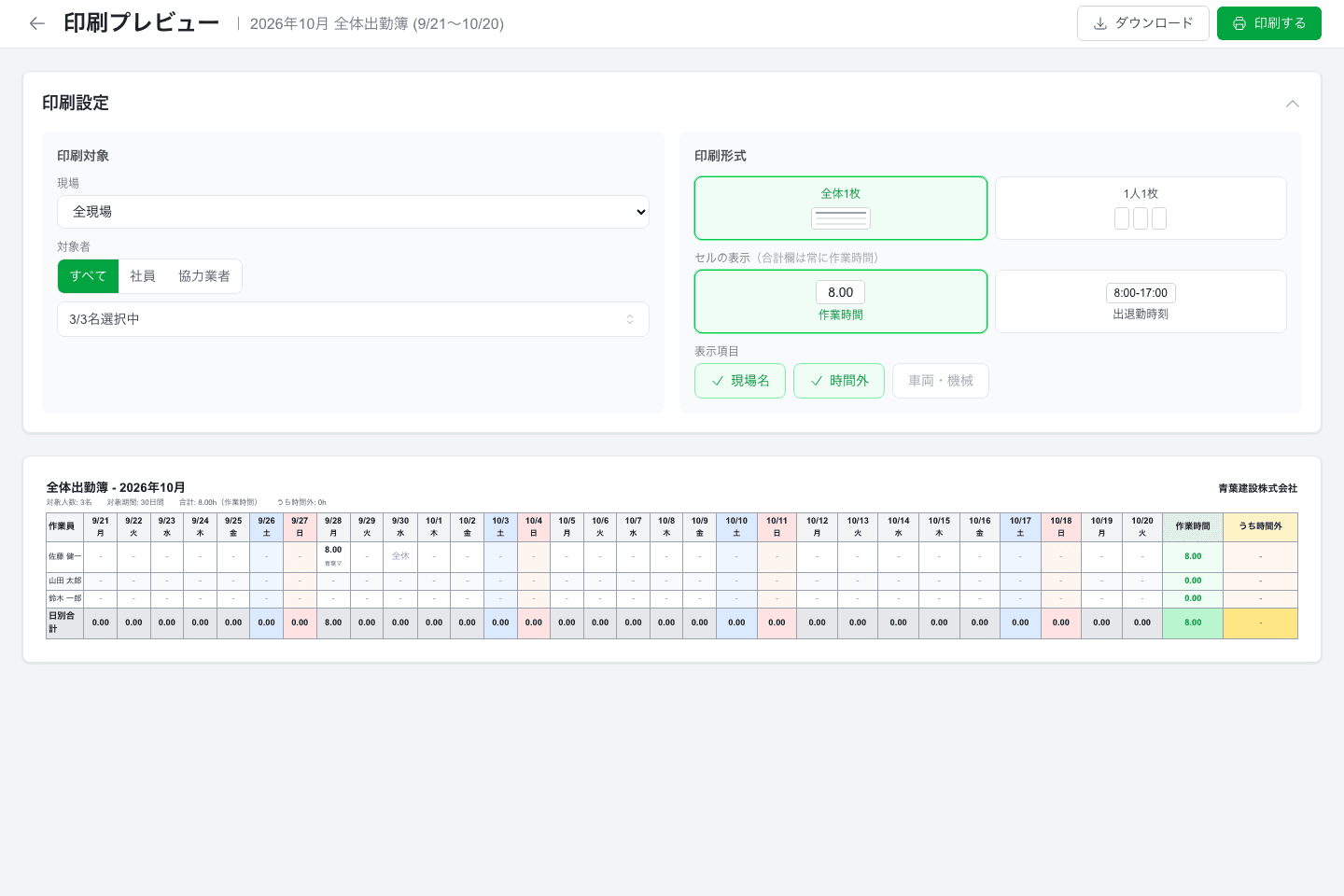The image size is (1344, 896).
Task: Toggle the 現場名 display item
Action: point(740,381)
